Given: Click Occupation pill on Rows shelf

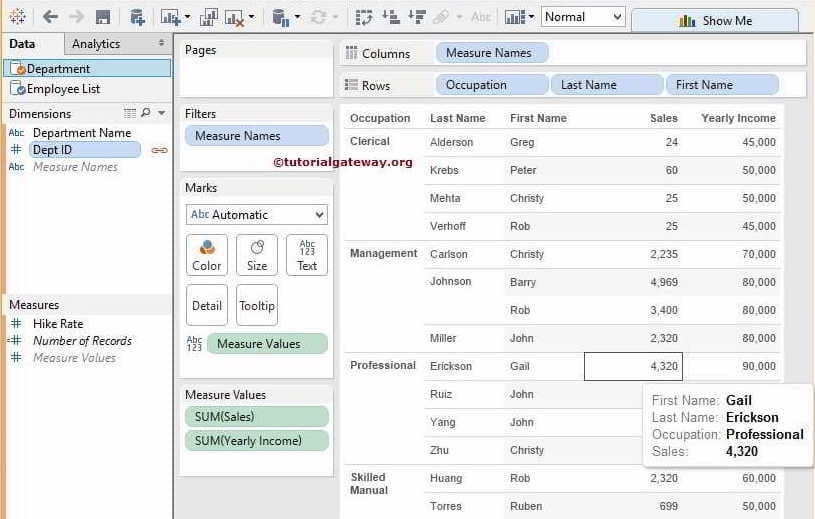Looking at the screenshot, I should tap(492, 85).
